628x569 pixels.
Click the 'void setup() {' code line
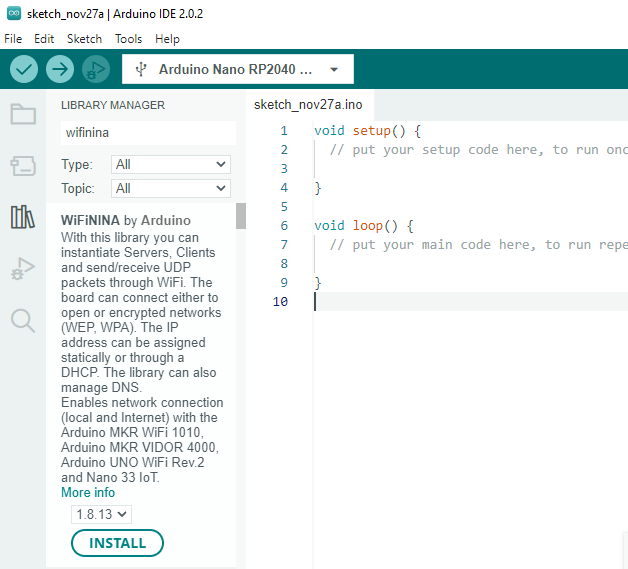point(367,131)
